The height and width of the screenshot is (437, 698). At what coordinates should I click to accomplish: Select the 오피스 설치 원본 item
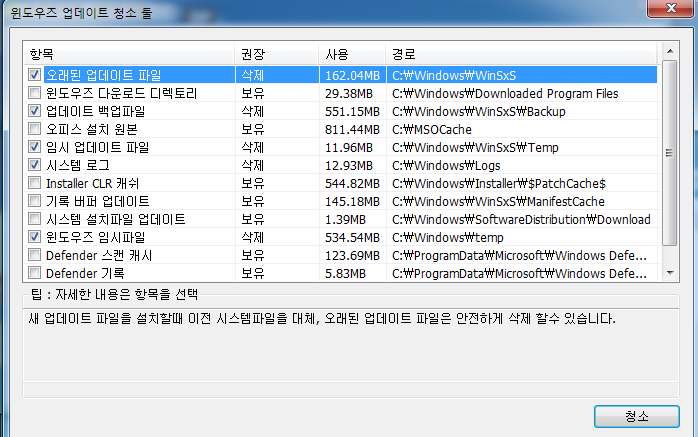(92, 129)
